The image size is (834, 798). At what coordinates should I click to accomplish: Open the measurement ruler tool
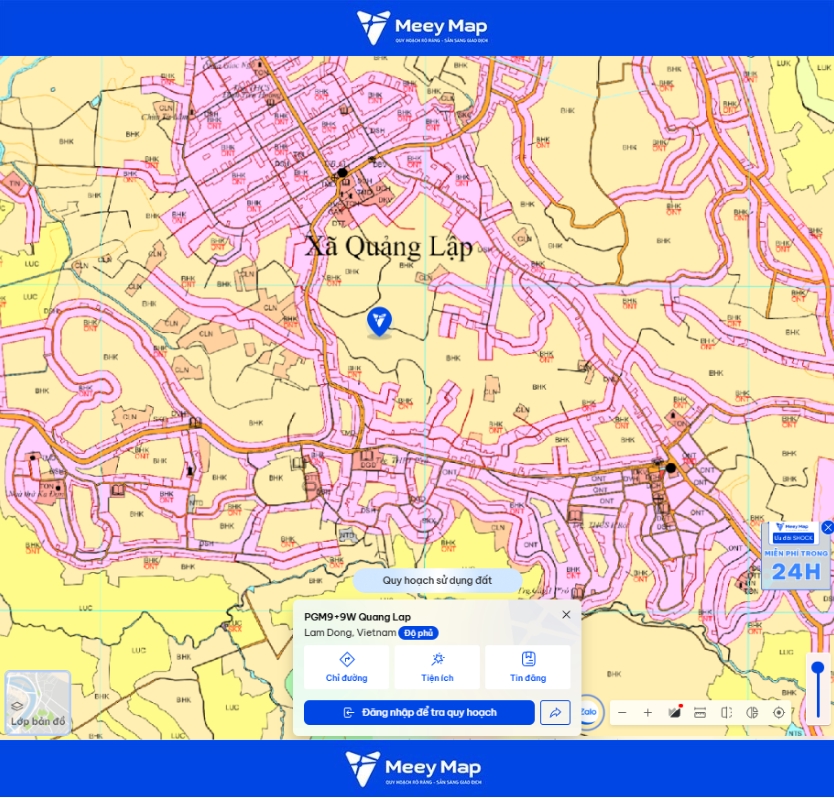[x=700, y=713]
